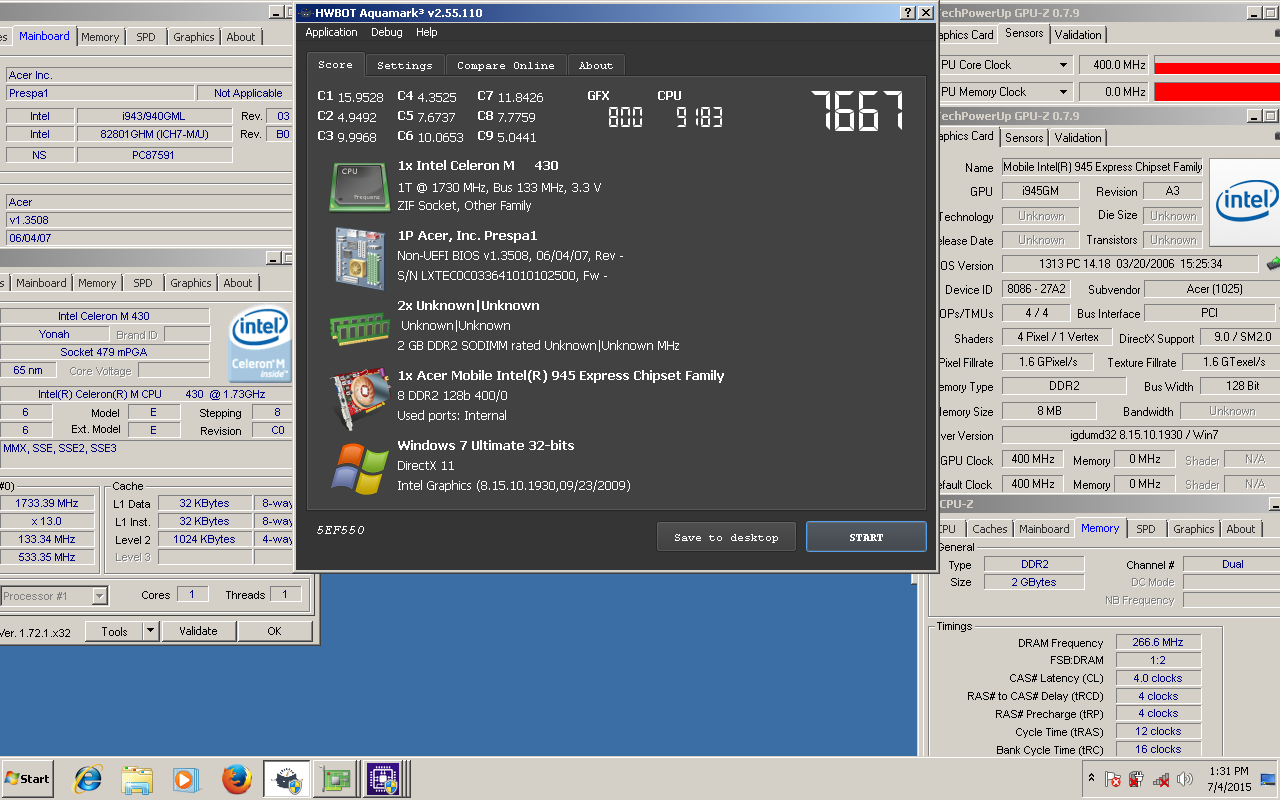1280x800 pixels.
Task: Click the power tray icon
Action: (1137, 779)
